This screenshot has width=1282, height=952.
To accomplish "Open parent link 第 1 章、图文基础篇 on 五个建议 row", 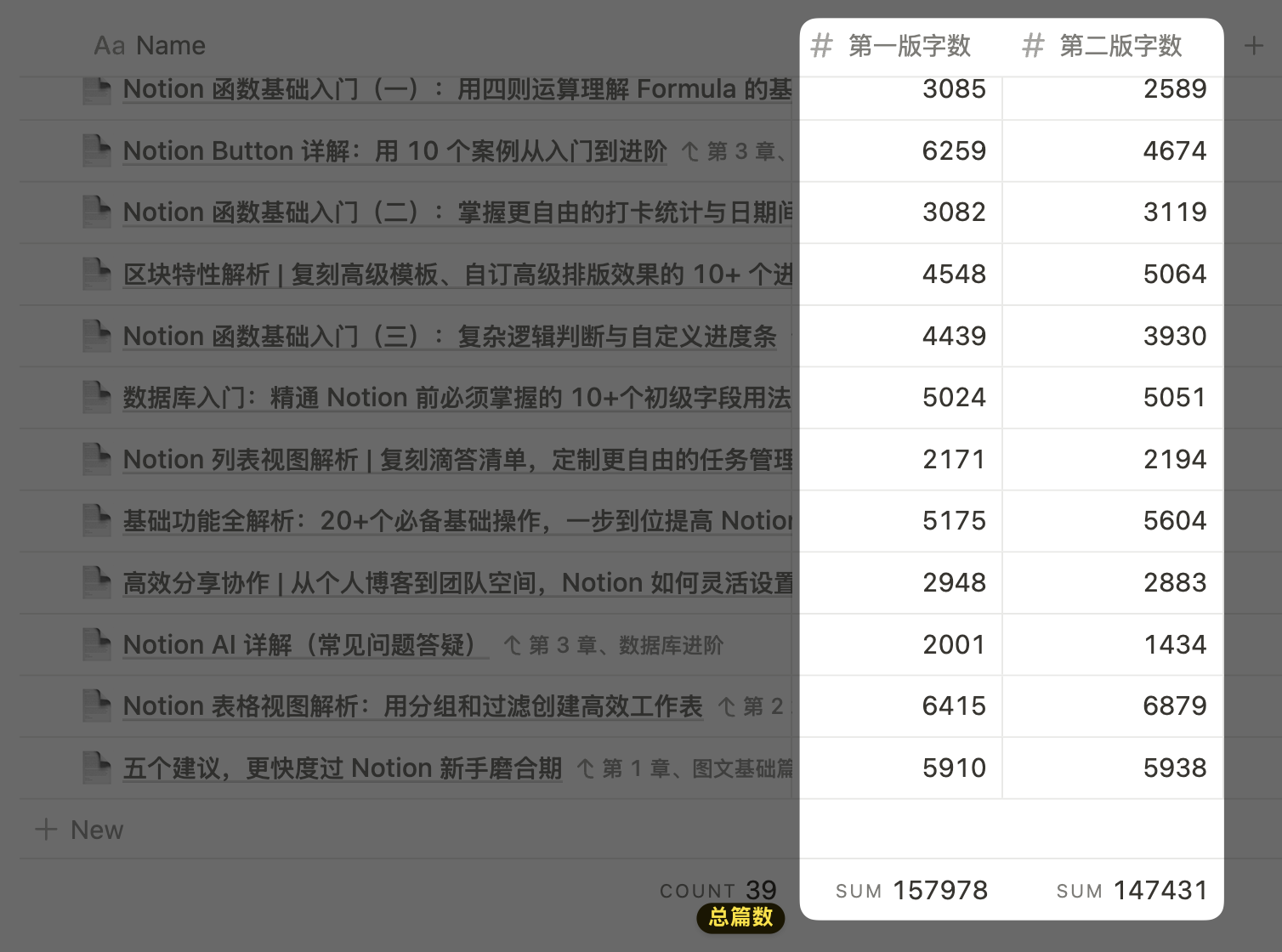I will (x=684, y=768).
